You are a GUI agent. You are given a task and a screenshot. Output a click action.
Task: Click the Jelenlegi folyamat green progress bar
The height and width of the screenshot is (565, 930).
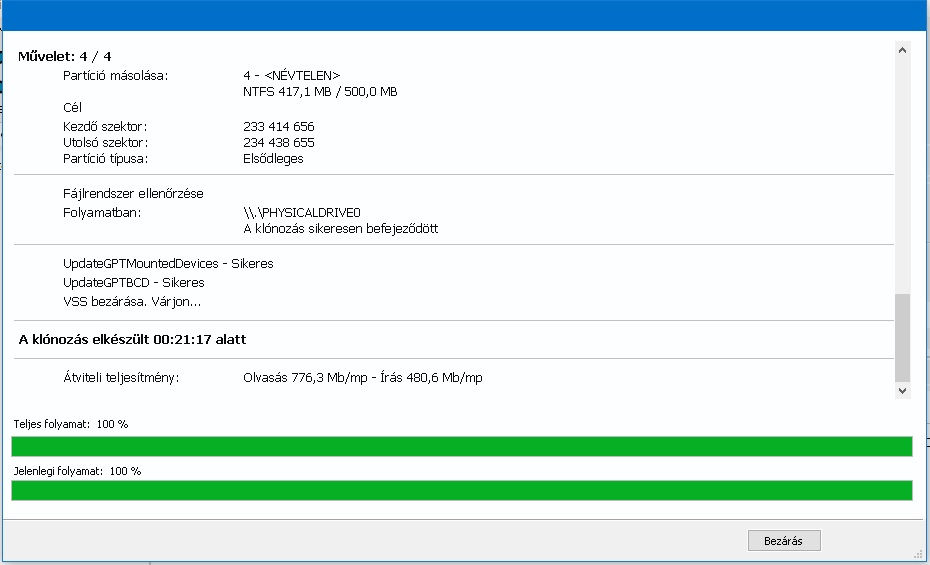[x=461, y=490]
